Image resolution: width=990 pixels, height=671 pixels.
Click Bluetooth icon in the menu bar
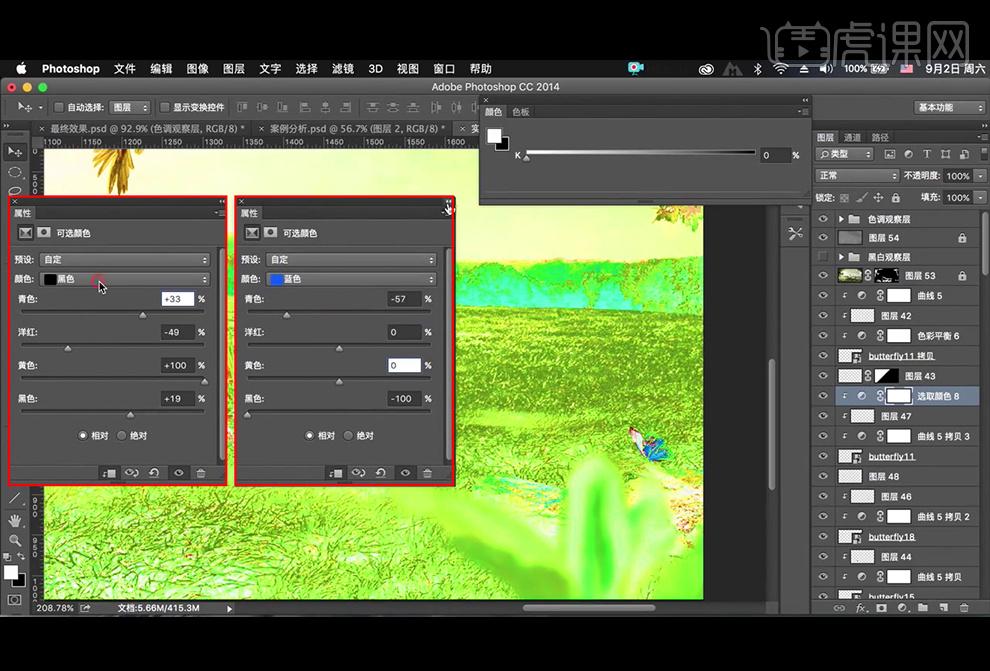[x=758, y=68]
